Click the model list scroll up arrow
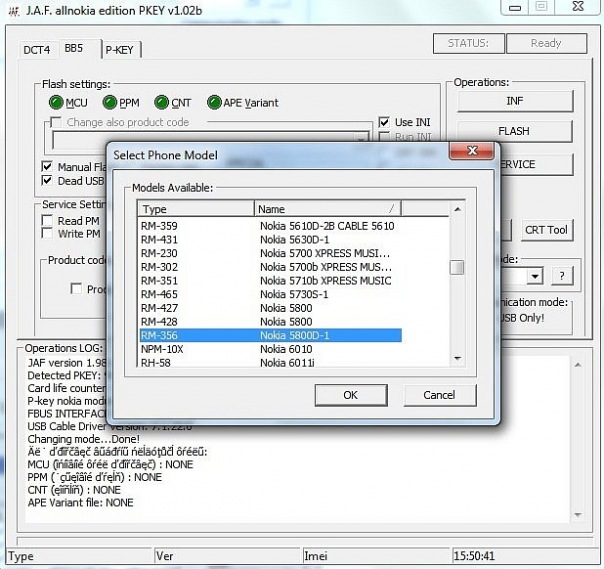 coord(457,209)
